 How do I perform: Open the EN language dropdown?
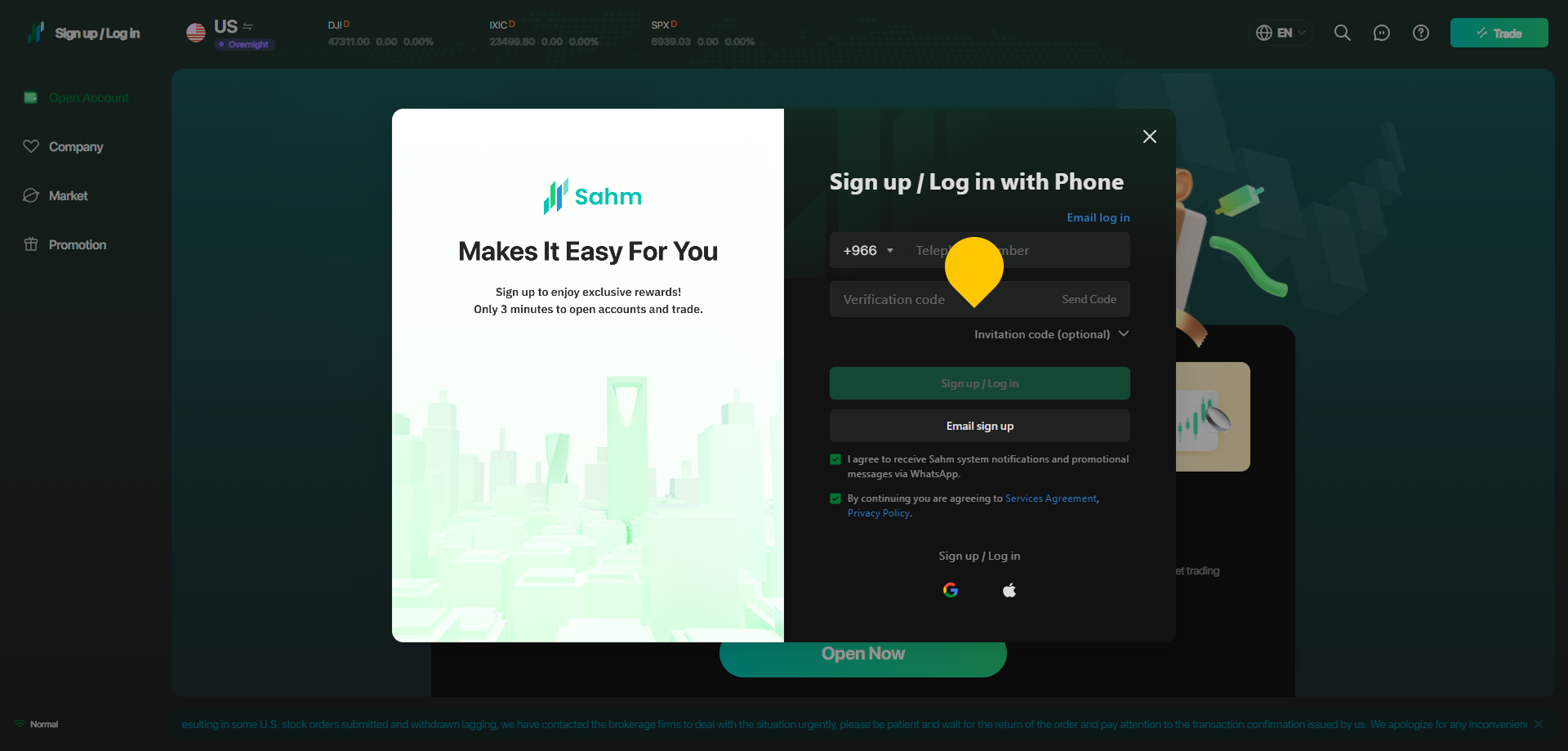point(1281,33)
